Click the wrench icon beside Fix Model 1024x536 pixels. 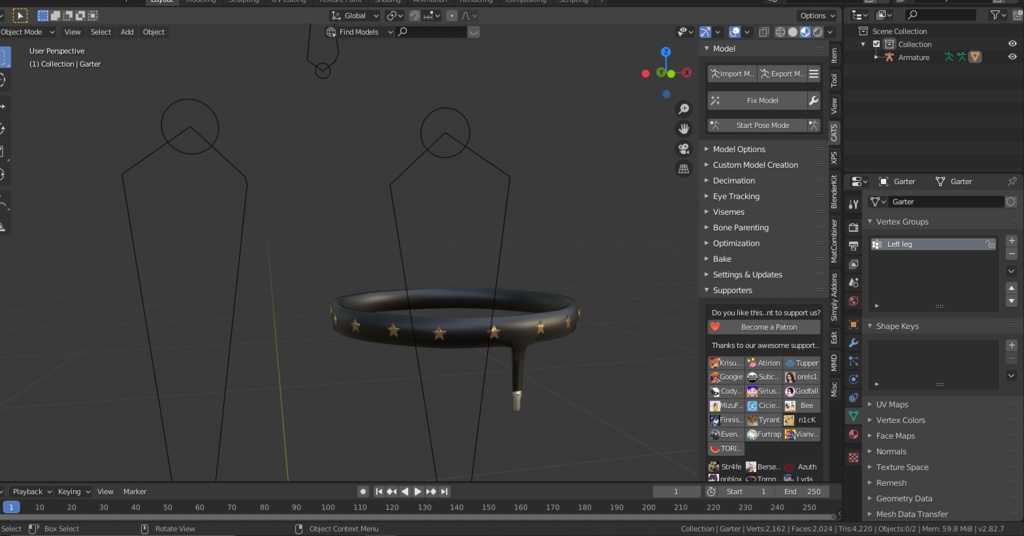click(814, 101)
